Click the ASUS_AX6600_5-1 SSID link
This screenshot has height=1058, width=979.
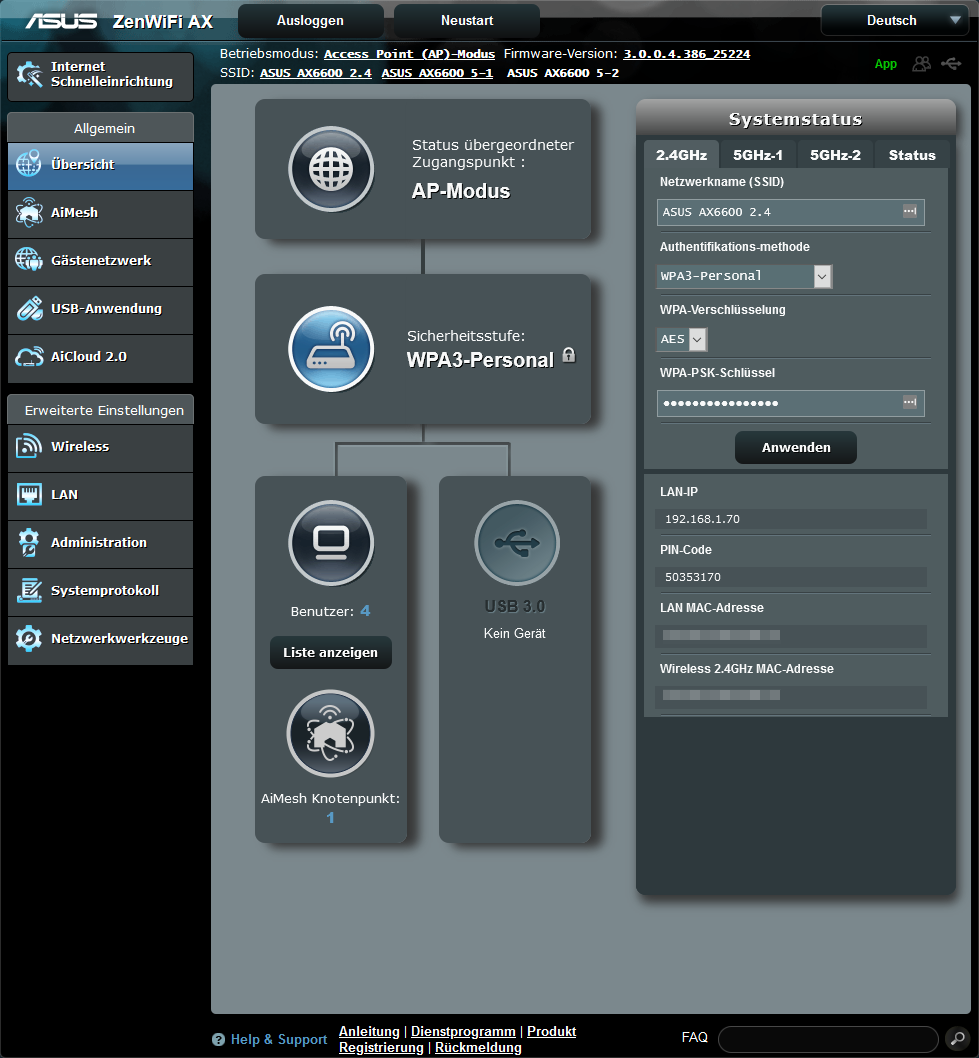[x=437, y=73]
